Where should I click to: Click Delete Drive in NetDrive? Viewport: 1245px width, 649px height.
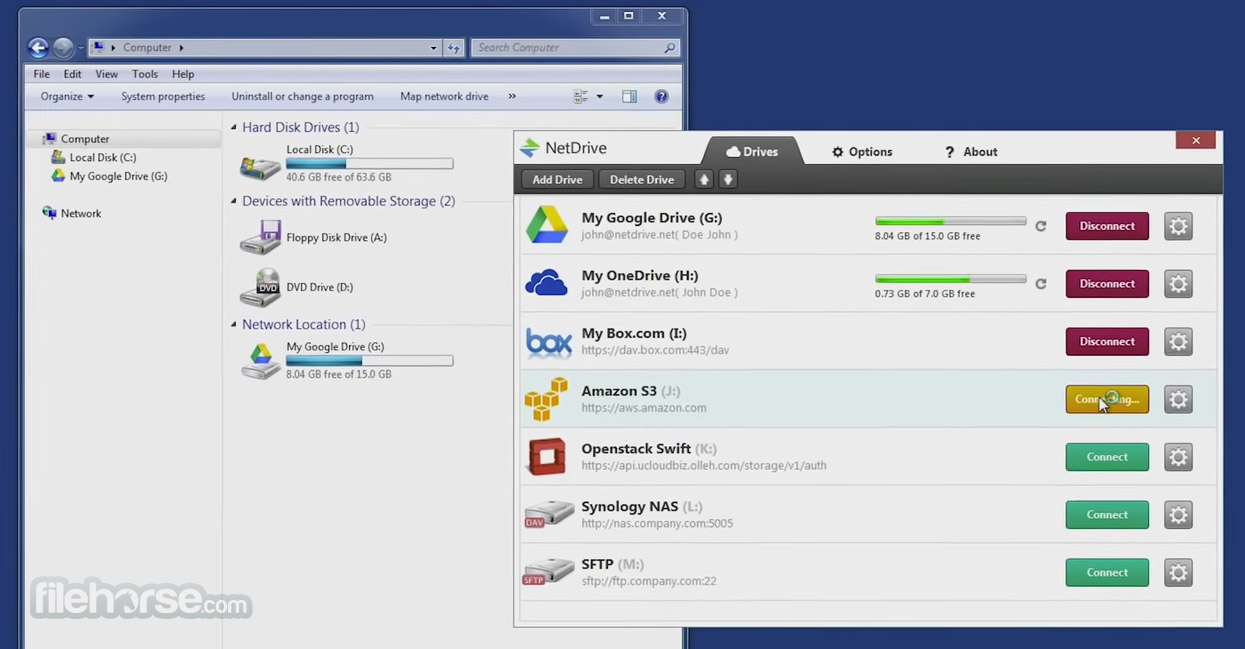(x=642, y=180)
